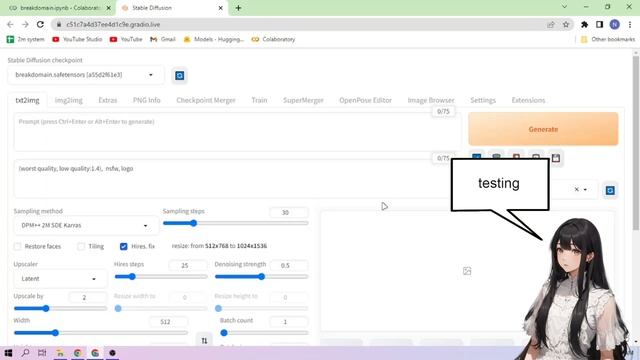Click the Batch count slider handle
This screenshot has width=640, height=360.
(x=224, y=333)
